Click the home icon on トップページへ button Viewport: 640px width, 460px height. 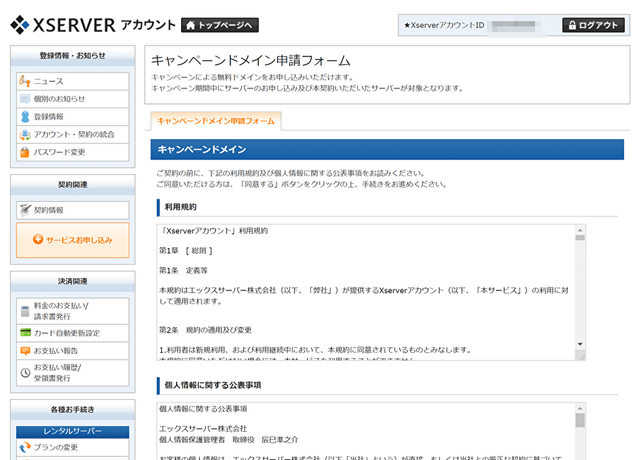190,25
